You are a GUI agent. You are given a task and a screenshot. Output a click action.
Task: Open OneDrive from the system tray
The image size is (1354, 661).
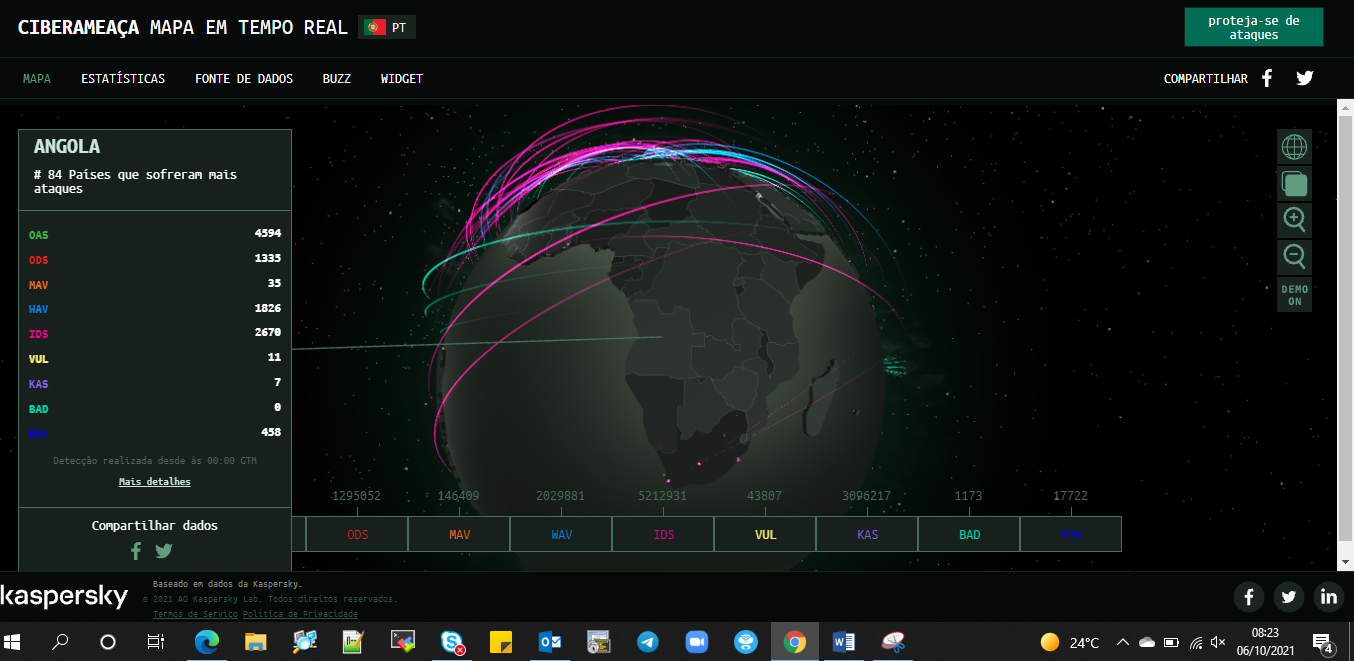1147,642
